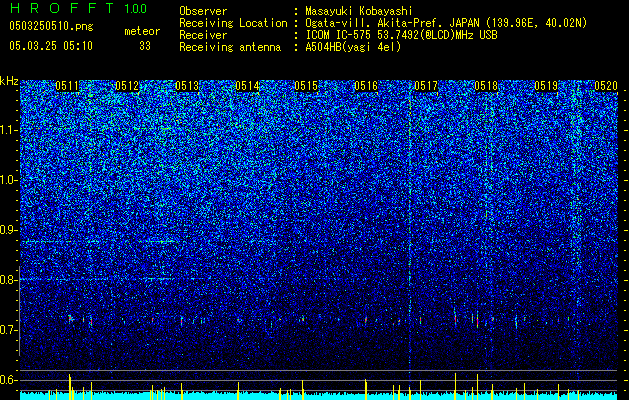
Task: Select receiver text ICOM IC-575 53.7492 MHz USB
Action: click(401, 35)
